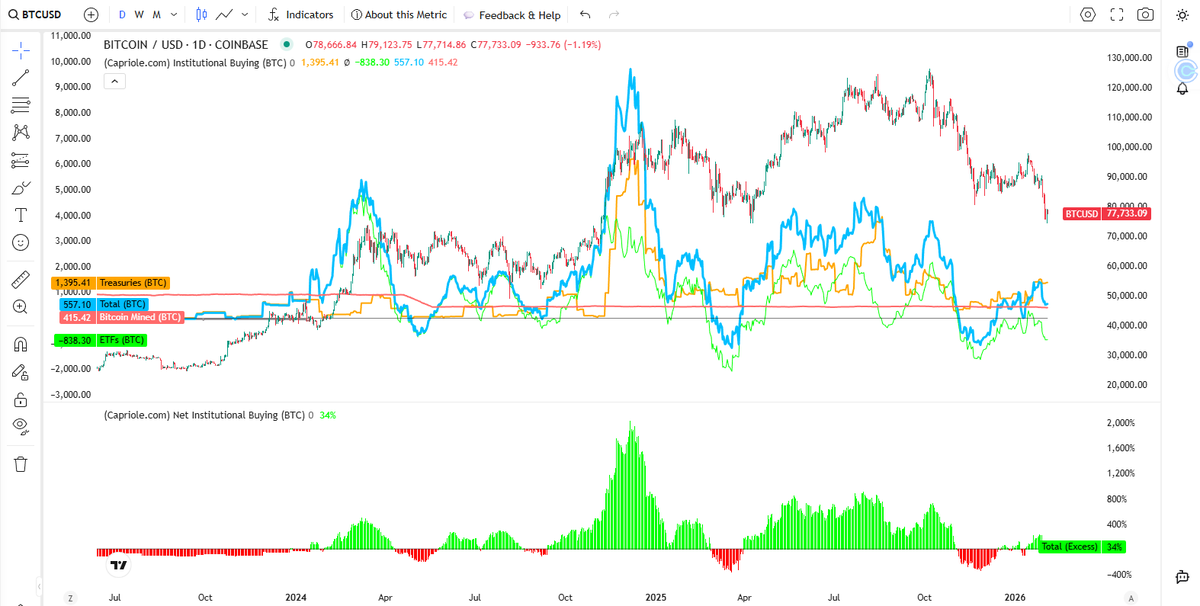This screenshot has height=606, width=1200.
Task: Toggle the light/dark theme sun icon
Action: point(1182,15)
